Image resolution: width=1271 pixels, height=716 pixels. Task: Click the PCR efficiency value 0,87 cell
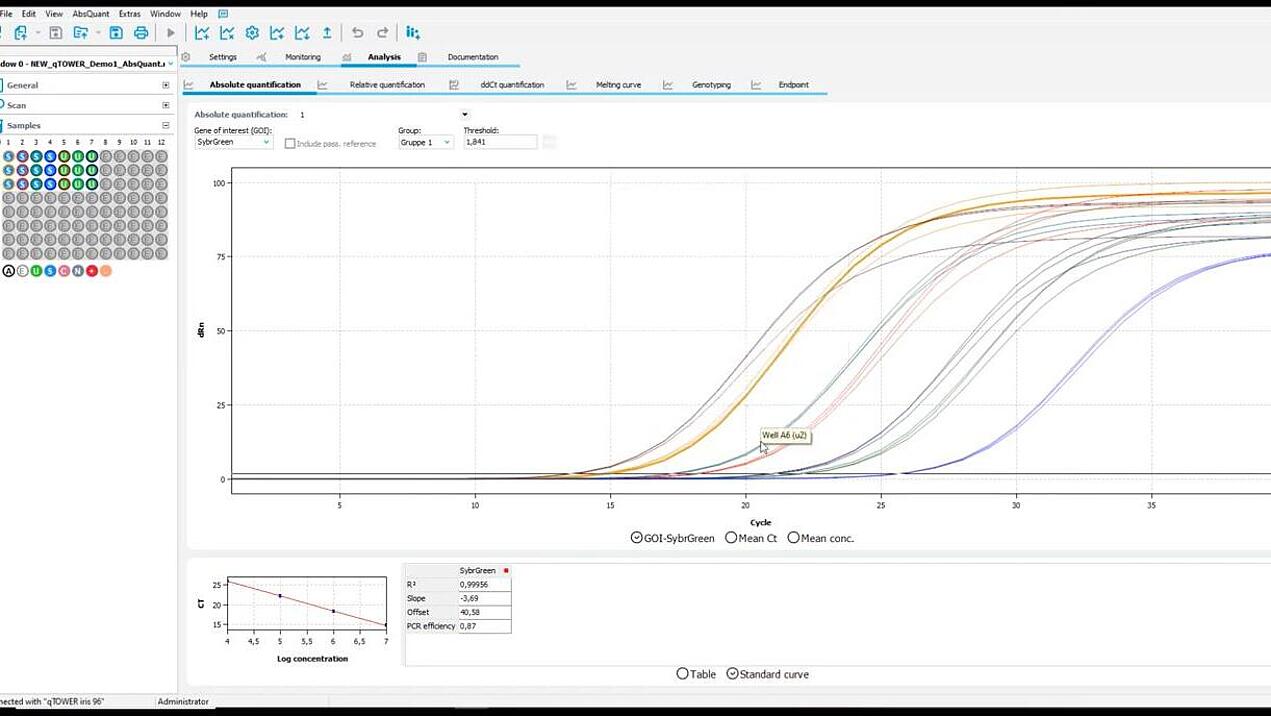tap(484, 626)
